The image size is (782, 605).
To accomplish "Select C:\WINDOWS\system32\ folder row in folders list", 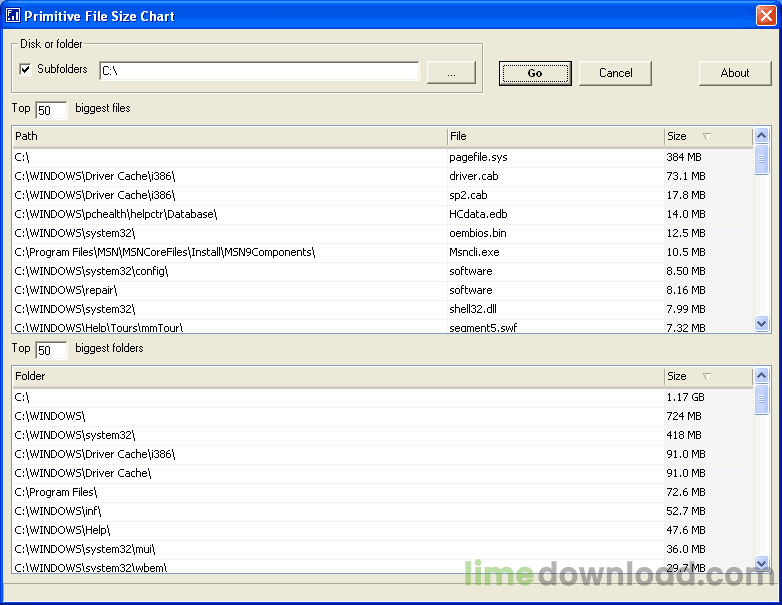I will [x=383, y=435].
